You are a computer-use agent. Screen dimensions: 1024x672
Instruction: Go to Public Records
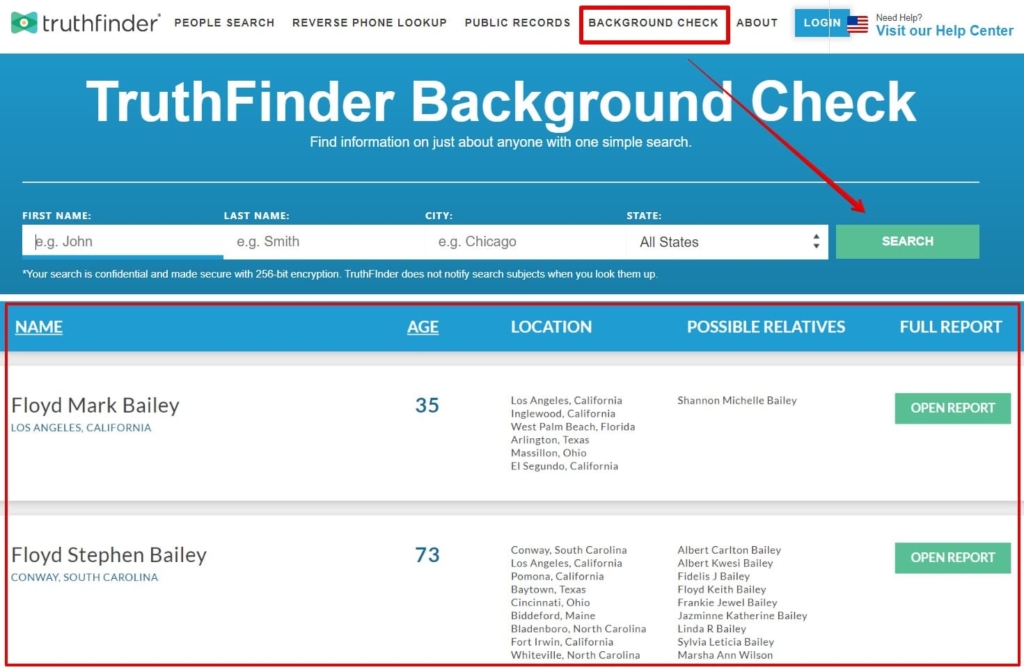(517, 23)
